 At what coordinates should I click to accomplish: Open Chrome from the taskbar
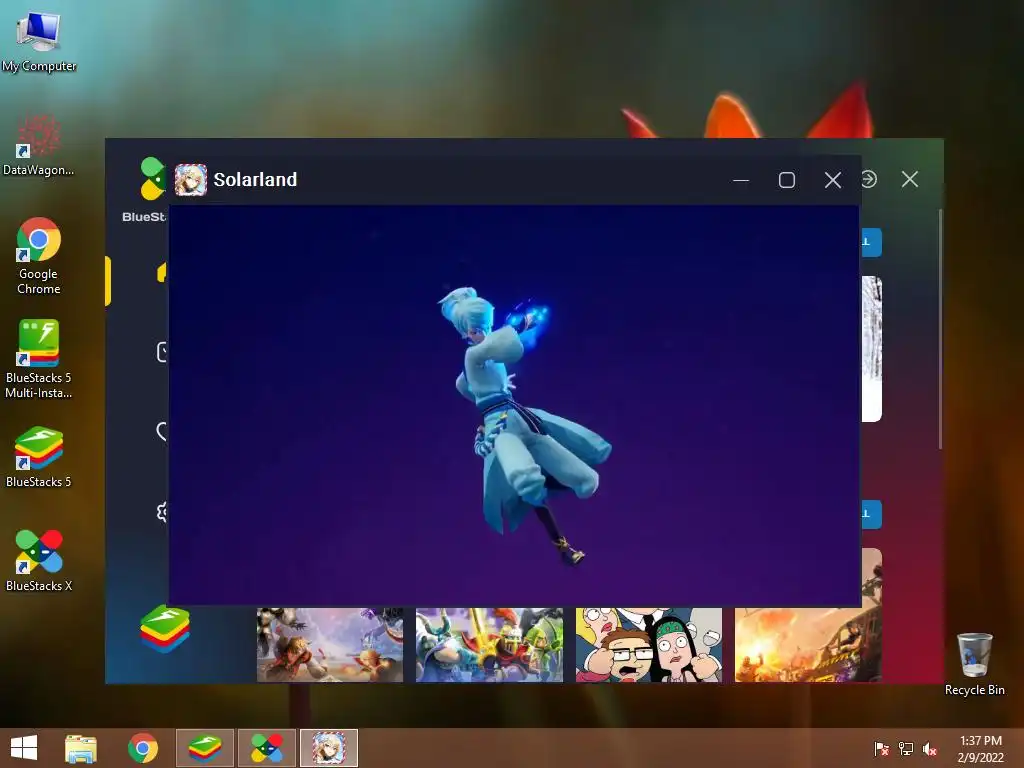(x=142, y=748)
